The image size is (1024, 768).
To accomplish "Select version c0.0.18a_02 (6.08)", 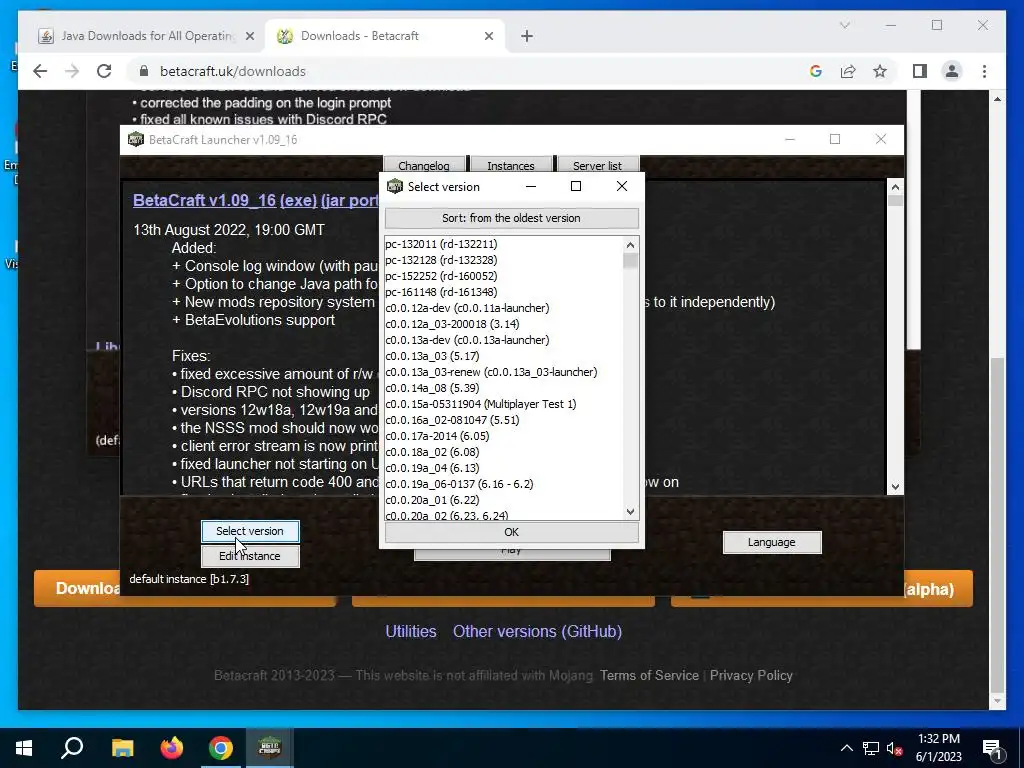I will 504,452.
